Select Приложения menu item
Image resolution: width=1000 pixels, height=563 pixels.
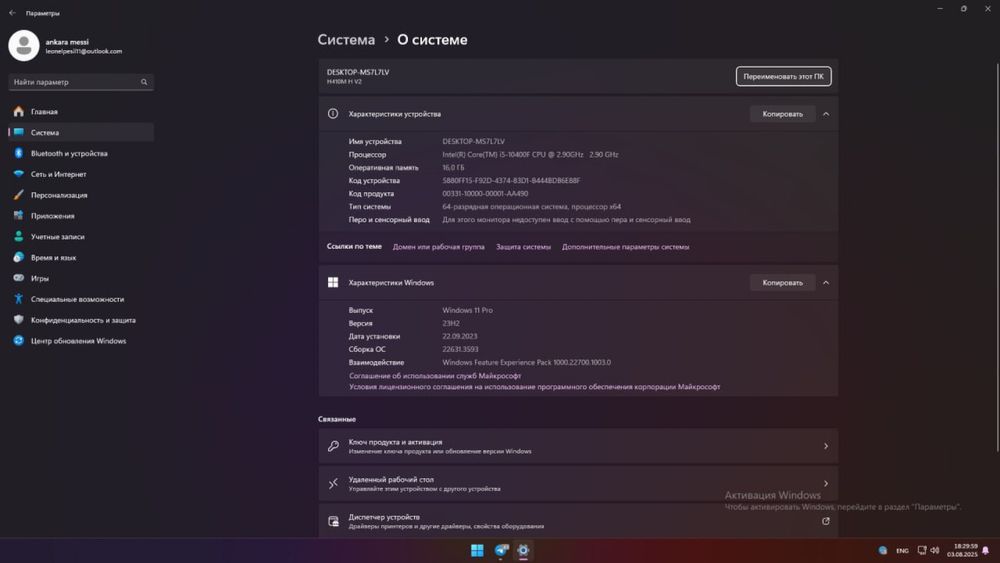coord(81,216)
